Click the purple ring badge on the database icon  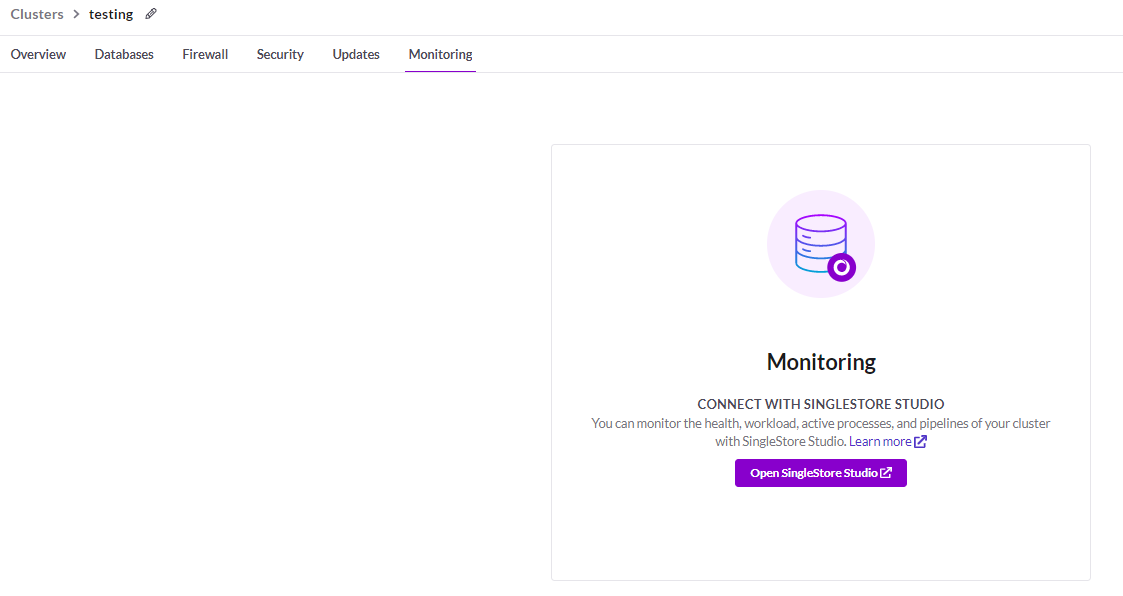842,267
